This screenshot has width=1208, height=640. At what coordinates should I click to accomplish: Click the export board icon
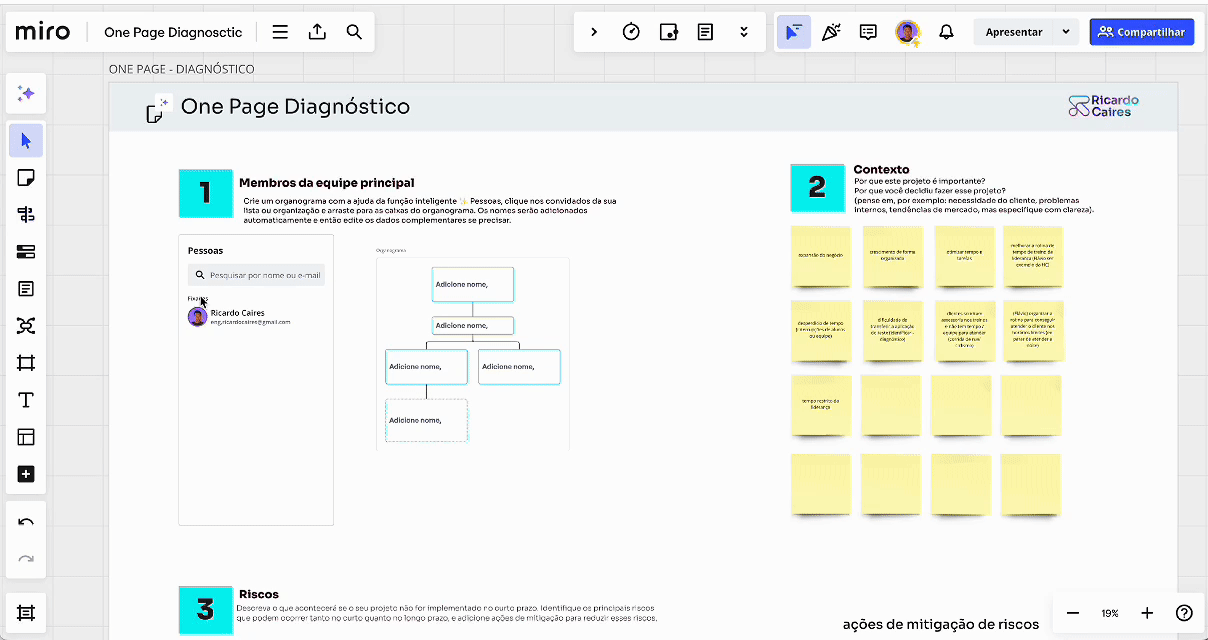tap(317, 32)
